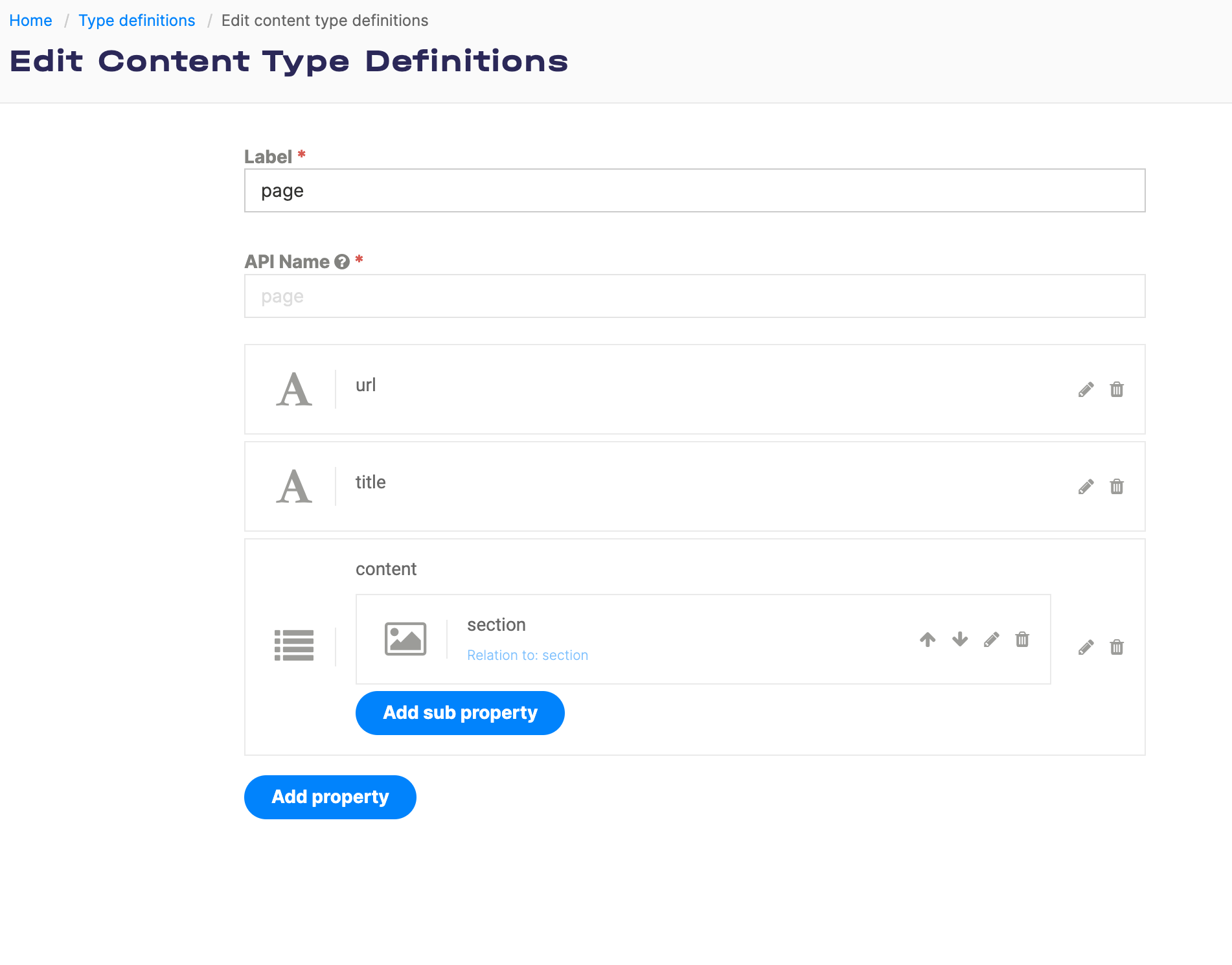Add a sub property to content

460,712
